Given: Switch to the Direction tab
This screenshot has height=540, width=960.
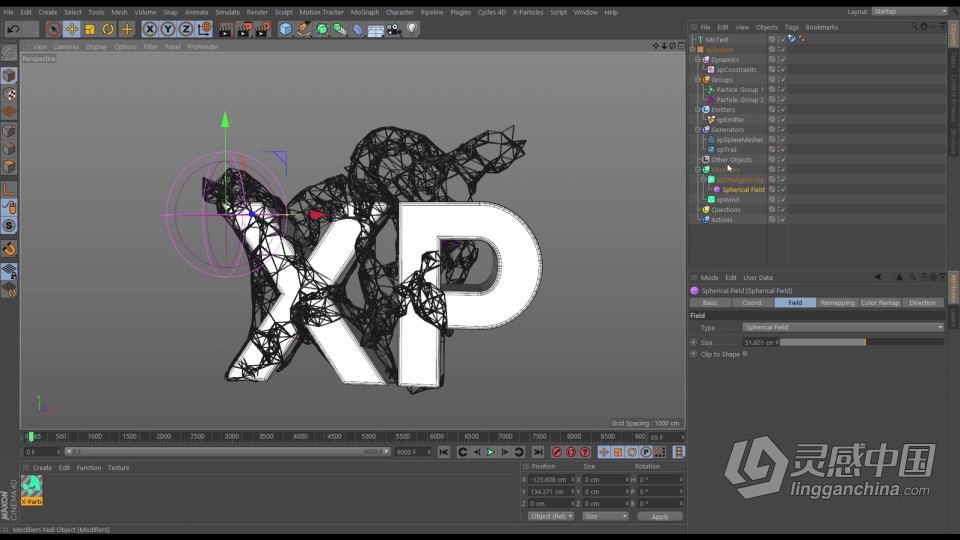Looking at the screenshot, I should [x=922, y=302].
